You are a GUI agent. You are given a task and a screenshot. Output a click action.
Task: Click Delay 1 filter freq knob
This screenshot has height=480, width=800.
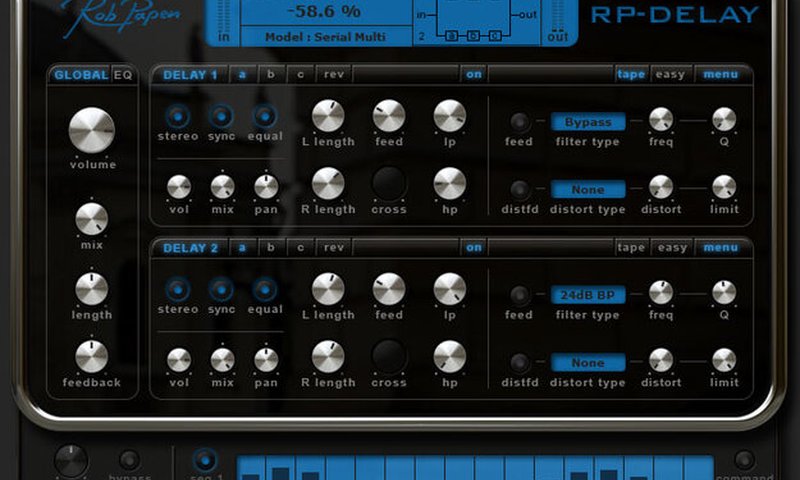coord(661,119)
